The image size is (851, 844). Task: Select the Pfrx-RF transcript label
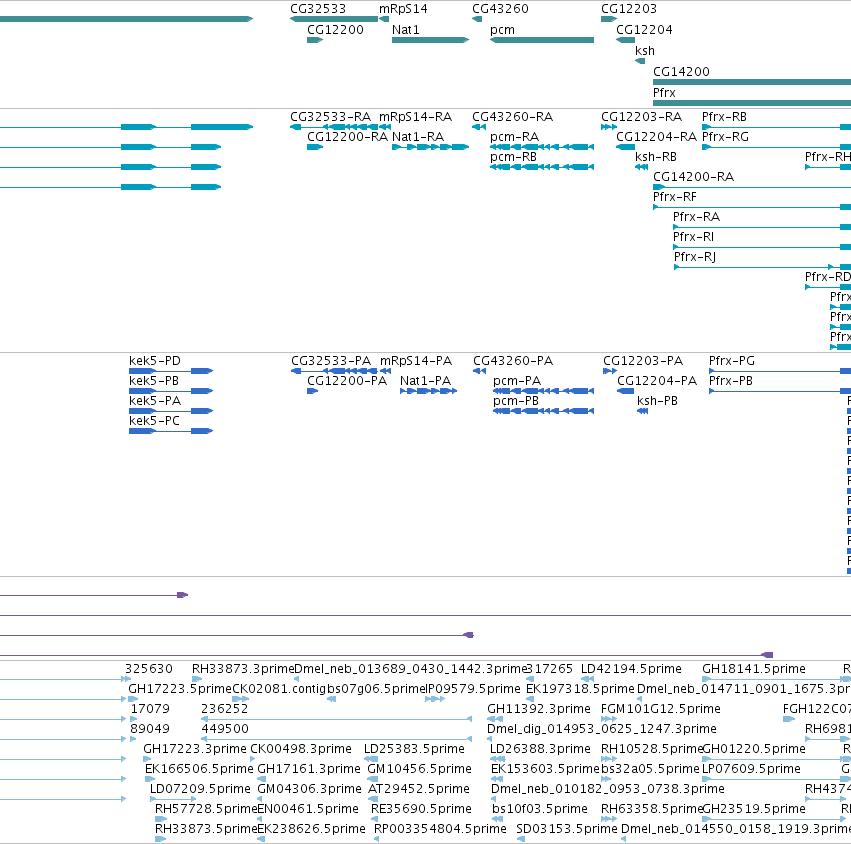click(675, 197)
